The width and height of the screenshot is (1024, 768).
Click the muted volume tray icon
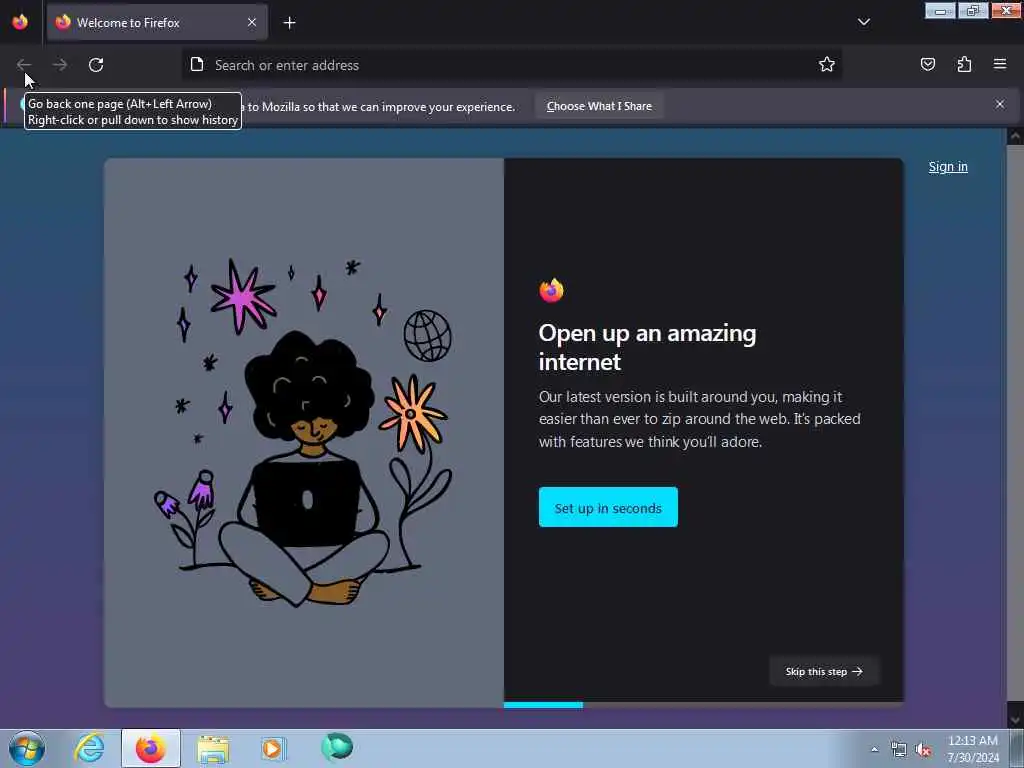(x=923, y=750)
